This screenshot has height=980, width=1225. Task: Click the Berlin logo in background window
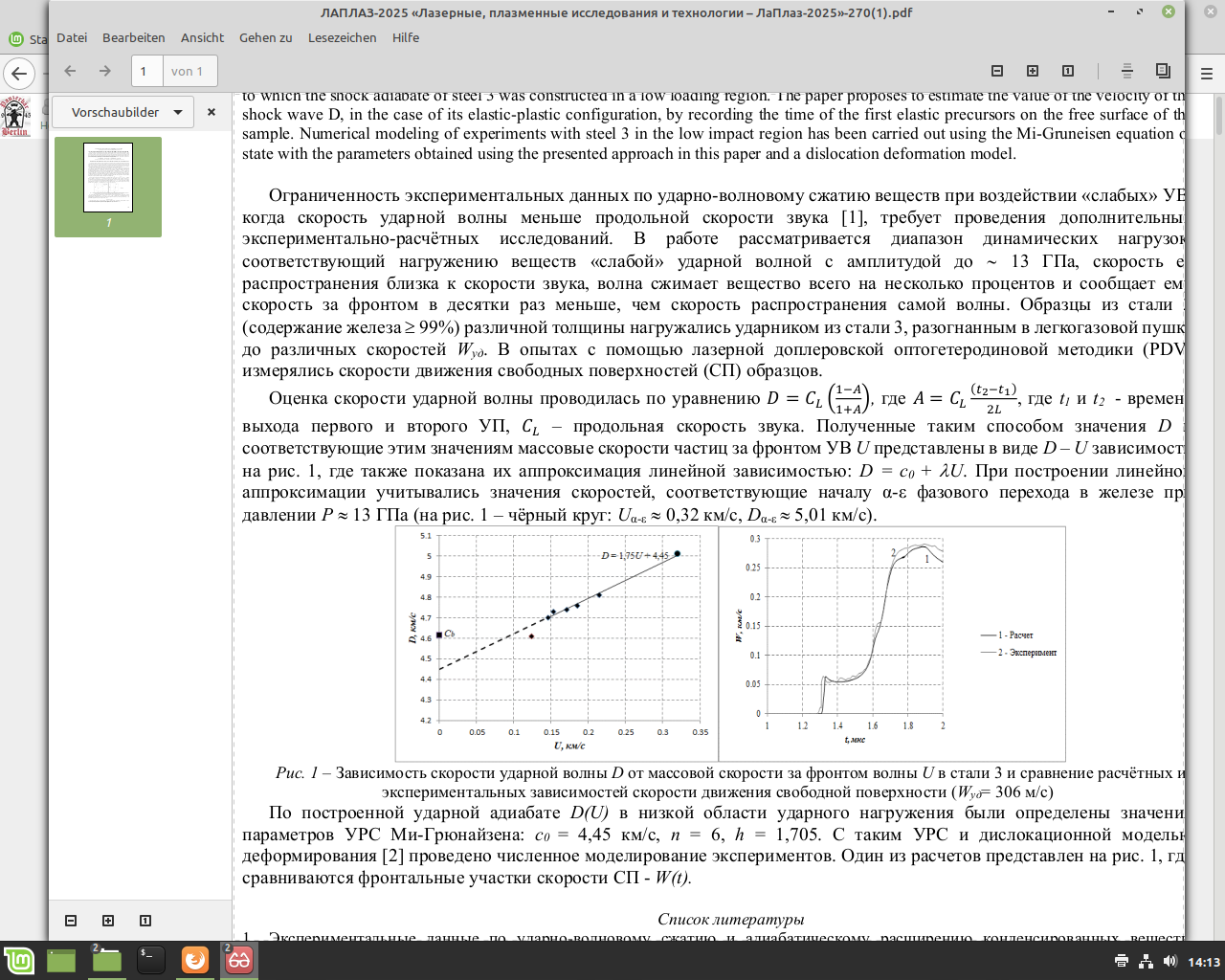coord(15,116)
